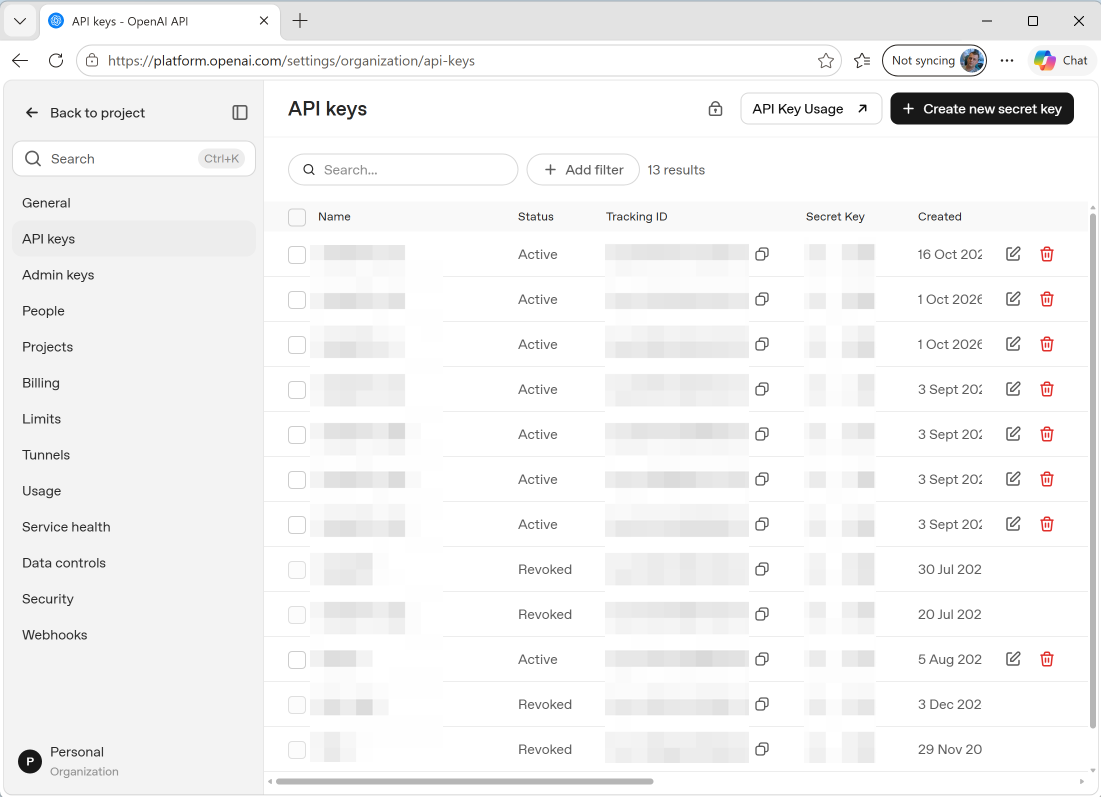Open Limits page
Screen dimensions: 1101x797
[134, 419]
